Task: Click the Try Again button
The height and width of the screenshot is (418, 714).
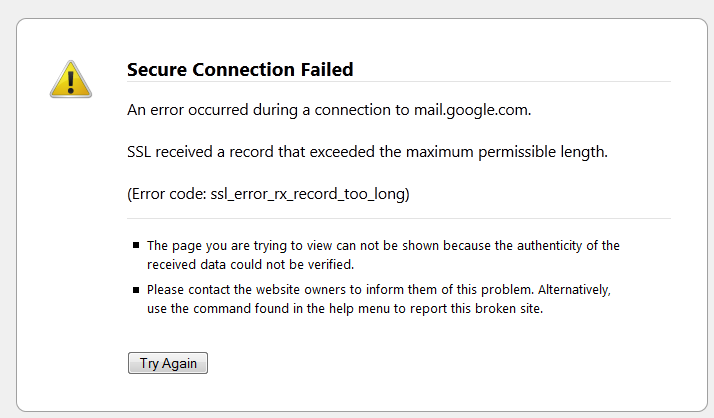Action: pyautogui.click(x=168, y=363)
